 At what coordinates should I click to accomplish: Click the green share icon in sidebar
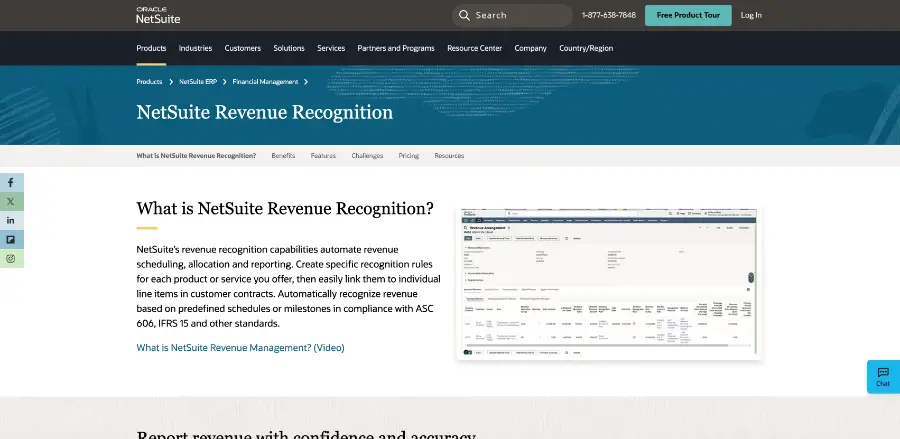pyautogui.click(x=11, y=258)
